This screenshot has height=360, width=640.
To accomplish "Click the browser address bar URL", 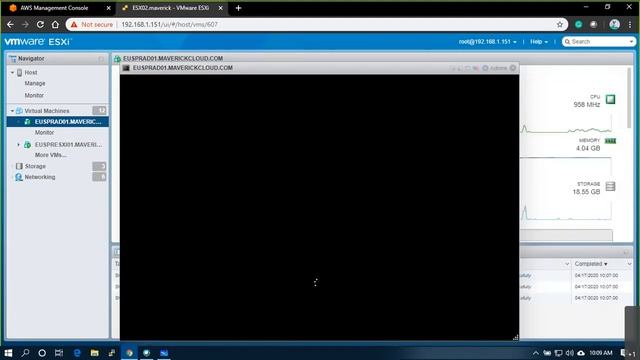I will pyautogui.click(x=170, y=24).
